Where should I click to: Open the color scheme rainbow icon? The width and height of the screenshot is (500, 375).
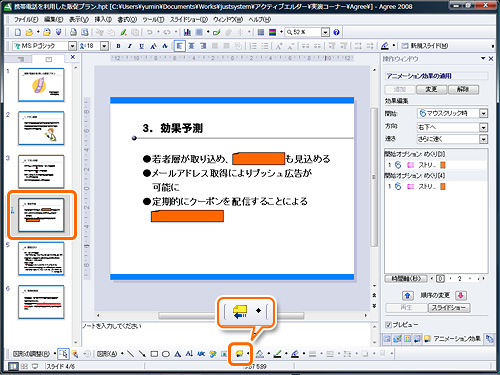[272, 32]
